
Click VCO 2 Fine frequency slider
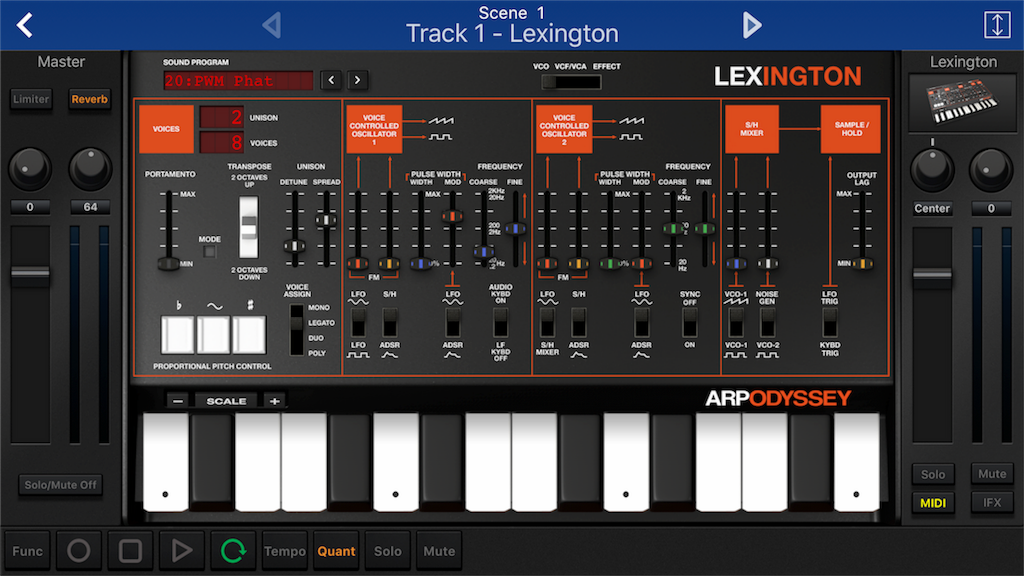(704, 229)
